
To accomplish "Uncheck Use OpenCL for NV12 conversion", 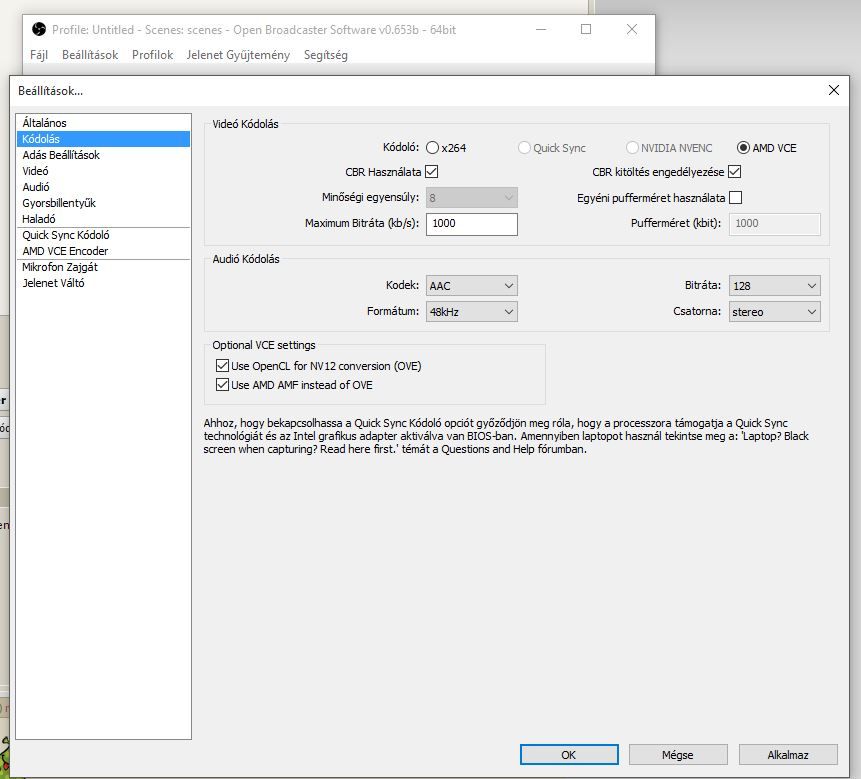I will click(x=222, y=366).
